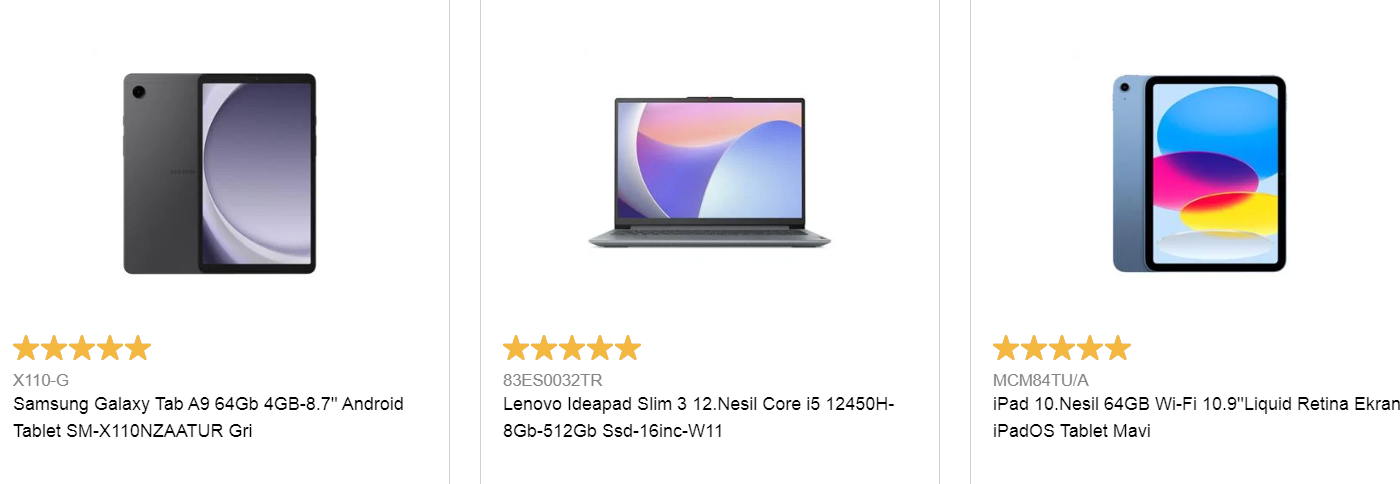Click the fourth rating star for iPad 10.Nesil
1400x484 pixels.
(1090, 348)
